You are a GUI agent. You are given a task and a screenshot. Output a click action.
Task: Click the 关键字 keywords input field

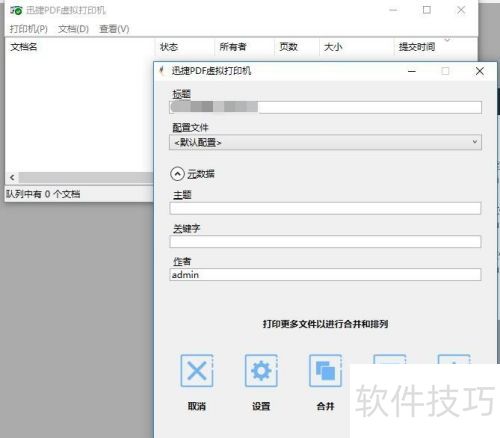point(325,242)
